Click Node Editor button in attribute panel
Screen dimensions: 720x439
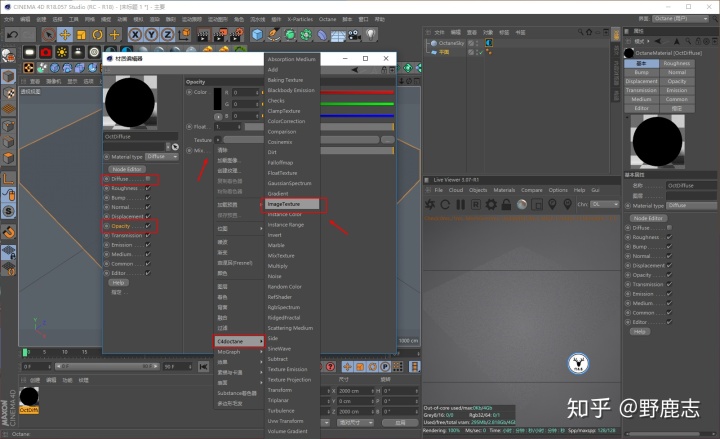click(x=648, y=218)
